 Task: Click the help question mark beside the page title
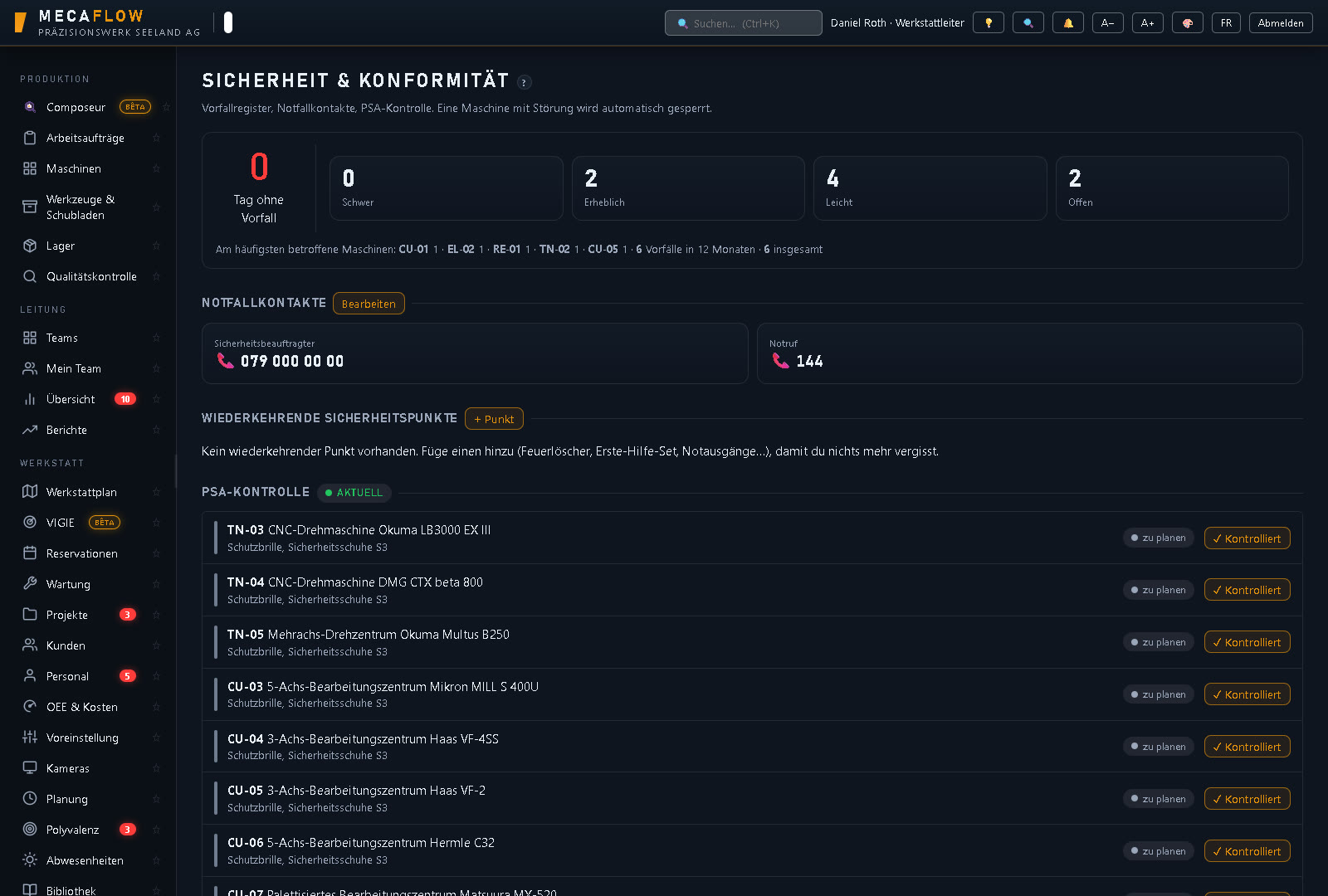pyautogui.click(x=525, y=82)
